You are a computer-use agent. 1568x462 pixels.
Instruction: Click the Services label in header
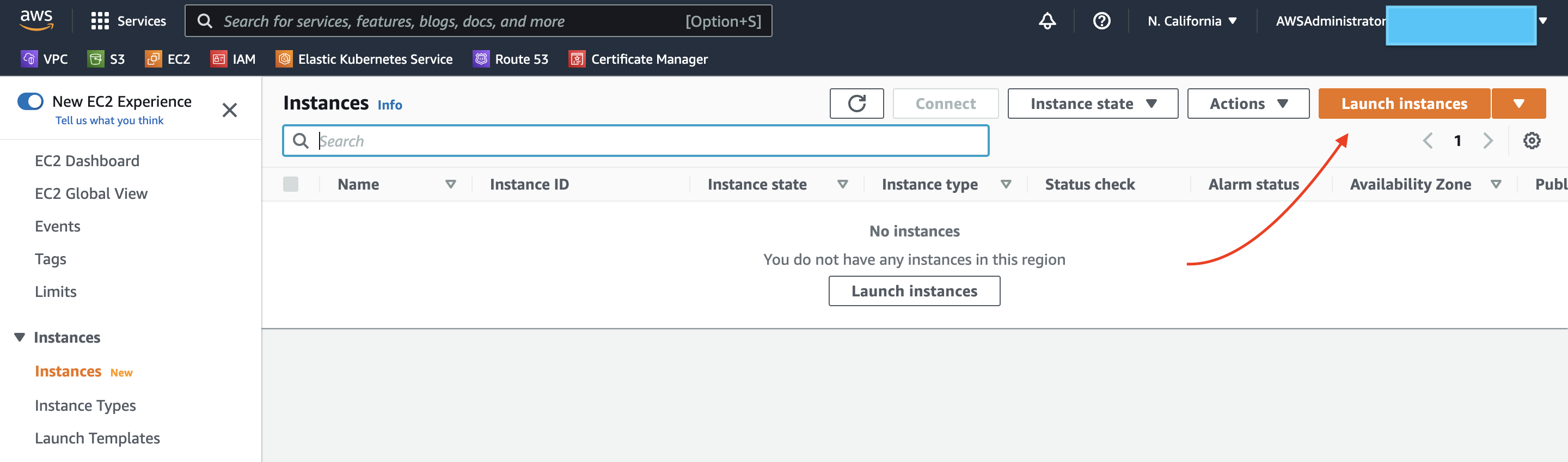[141, 21]
